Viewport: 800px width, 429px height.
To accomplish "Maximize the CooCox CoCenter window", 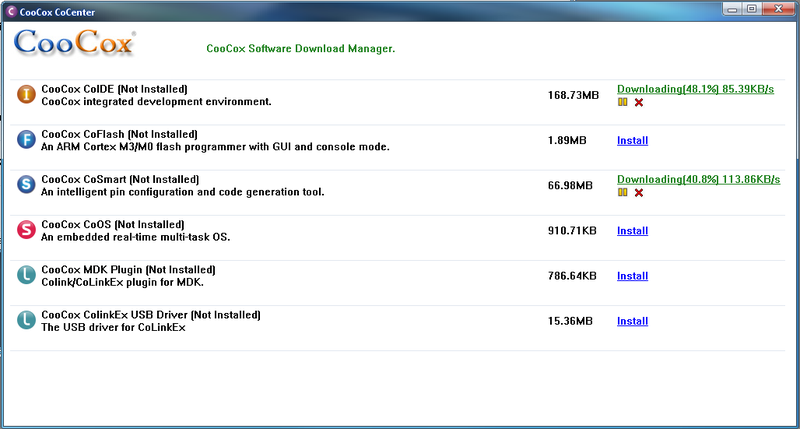I will [752, 9].
